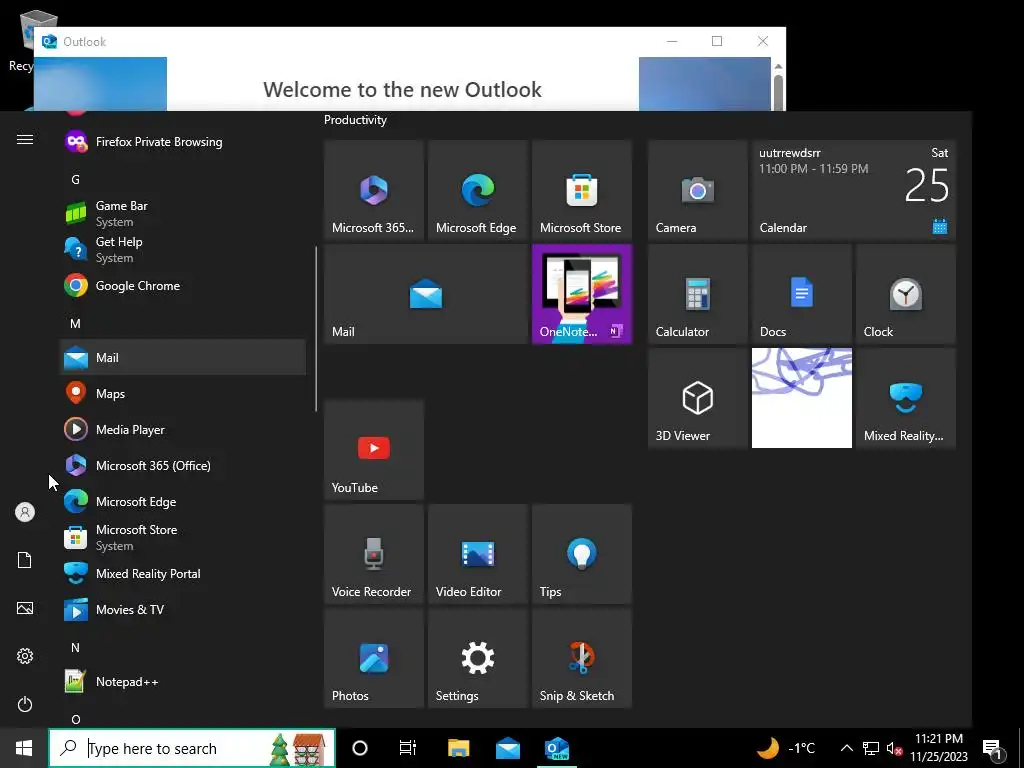The height and width of the screenshot is (768, 1024).
Task: Focus the taskbar search box
Action: point(192,748)
